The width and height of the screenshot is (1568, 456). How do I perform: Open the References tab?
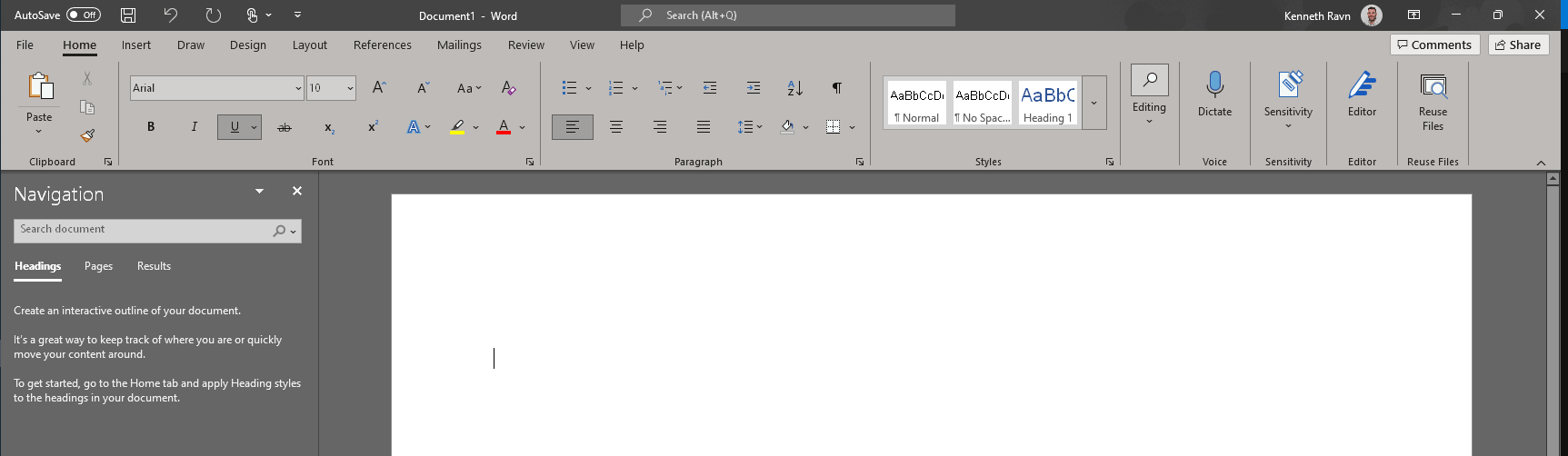click(383, 45)
